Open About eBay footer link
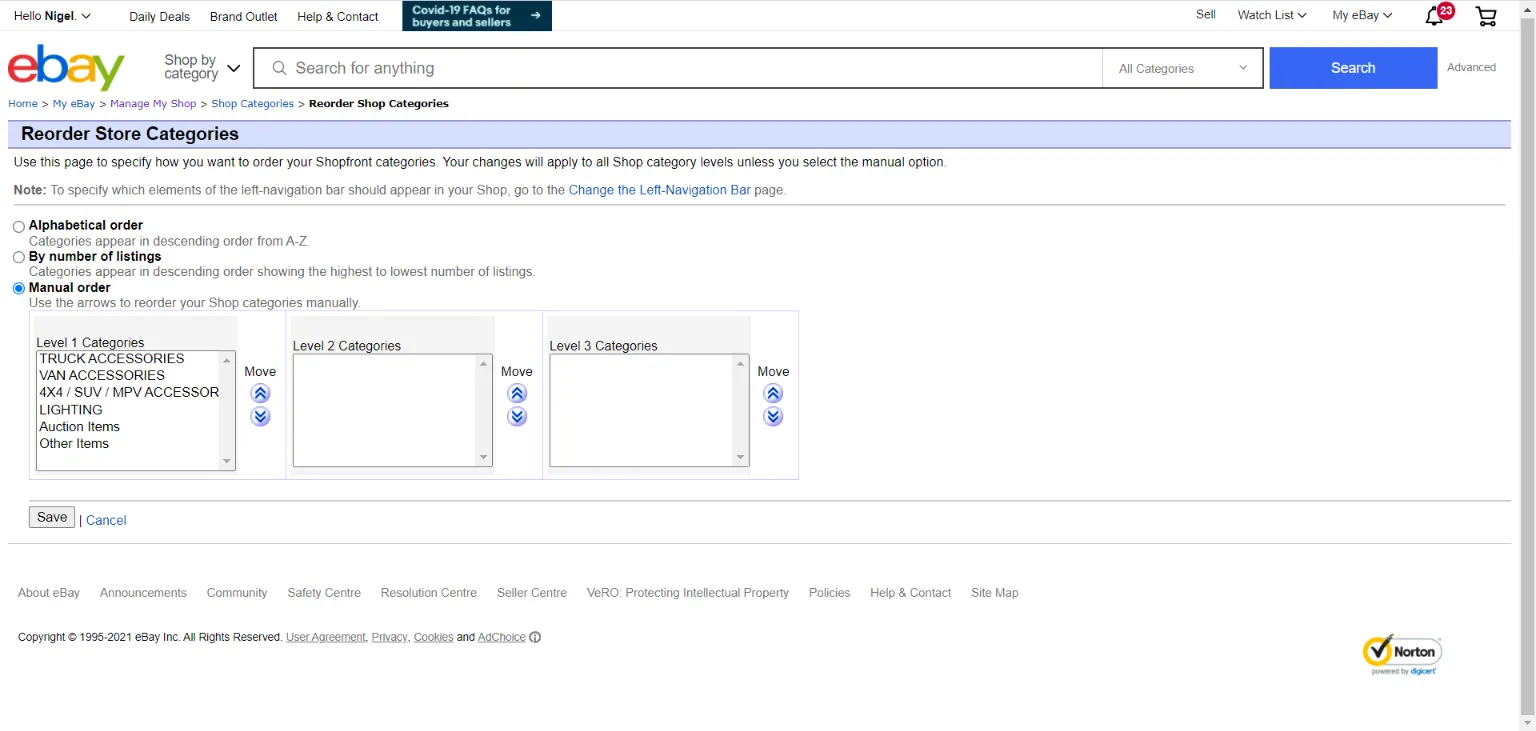 click(49, 593)
